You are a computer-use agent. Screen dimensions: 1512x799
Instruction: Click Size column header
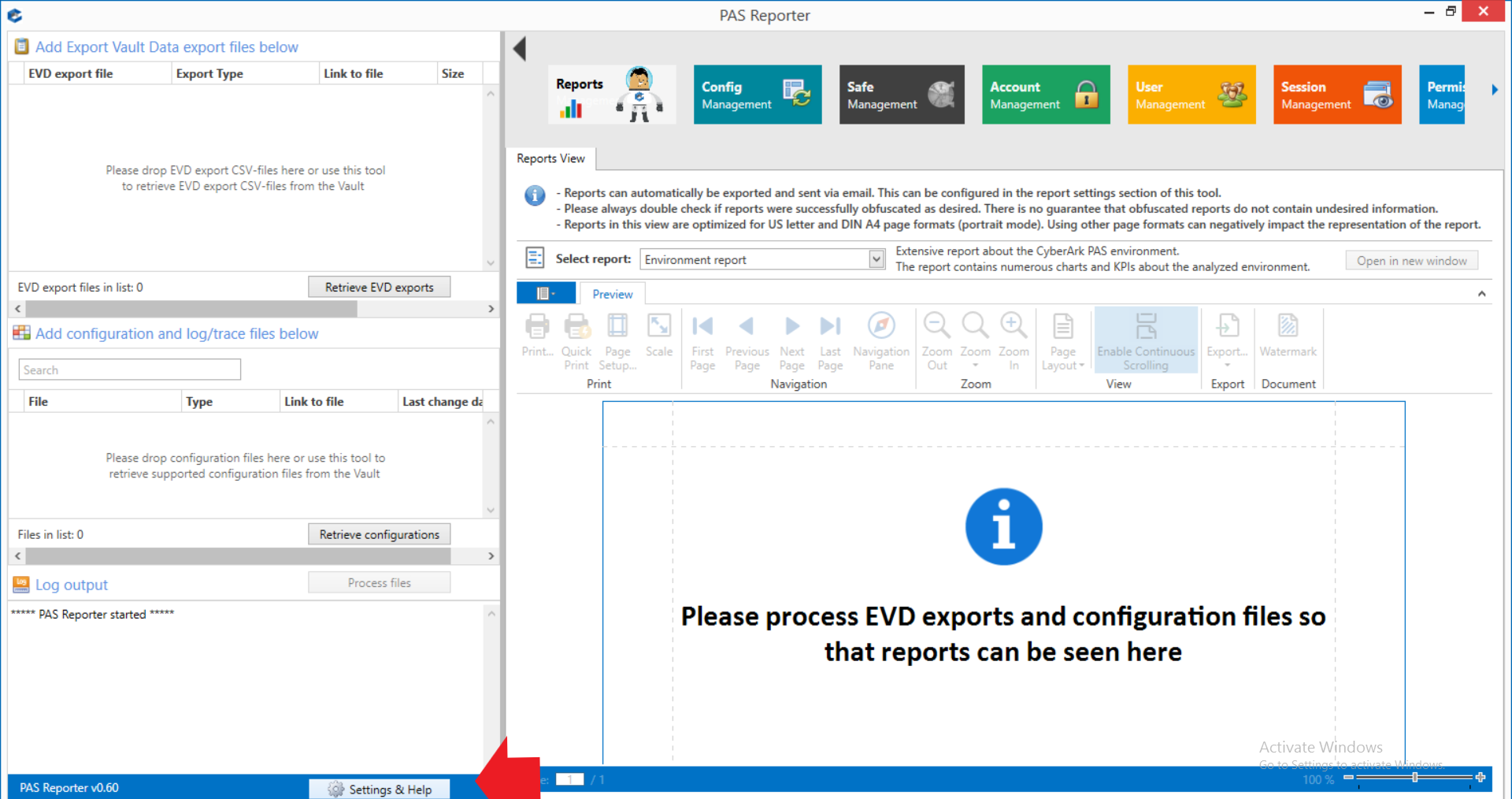459,73
